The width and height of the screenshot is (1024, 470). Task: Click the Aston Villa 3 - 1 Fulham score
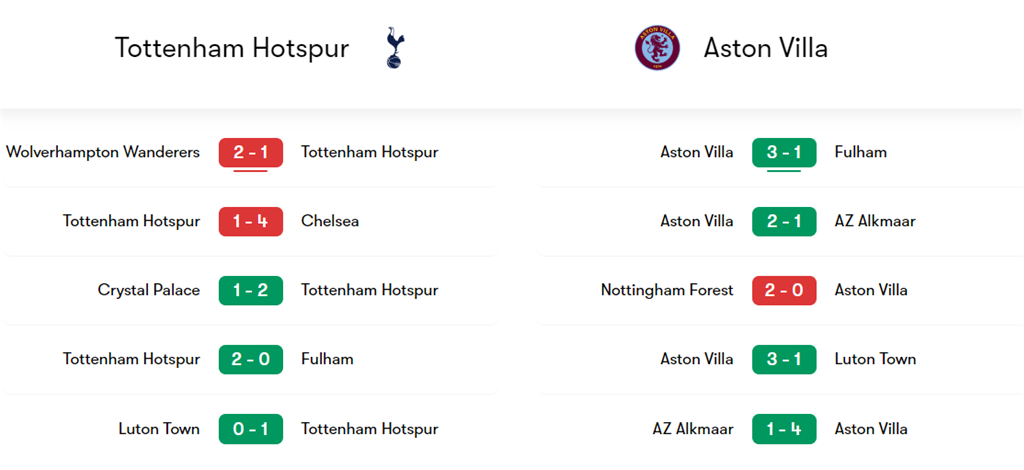[784, 152]
